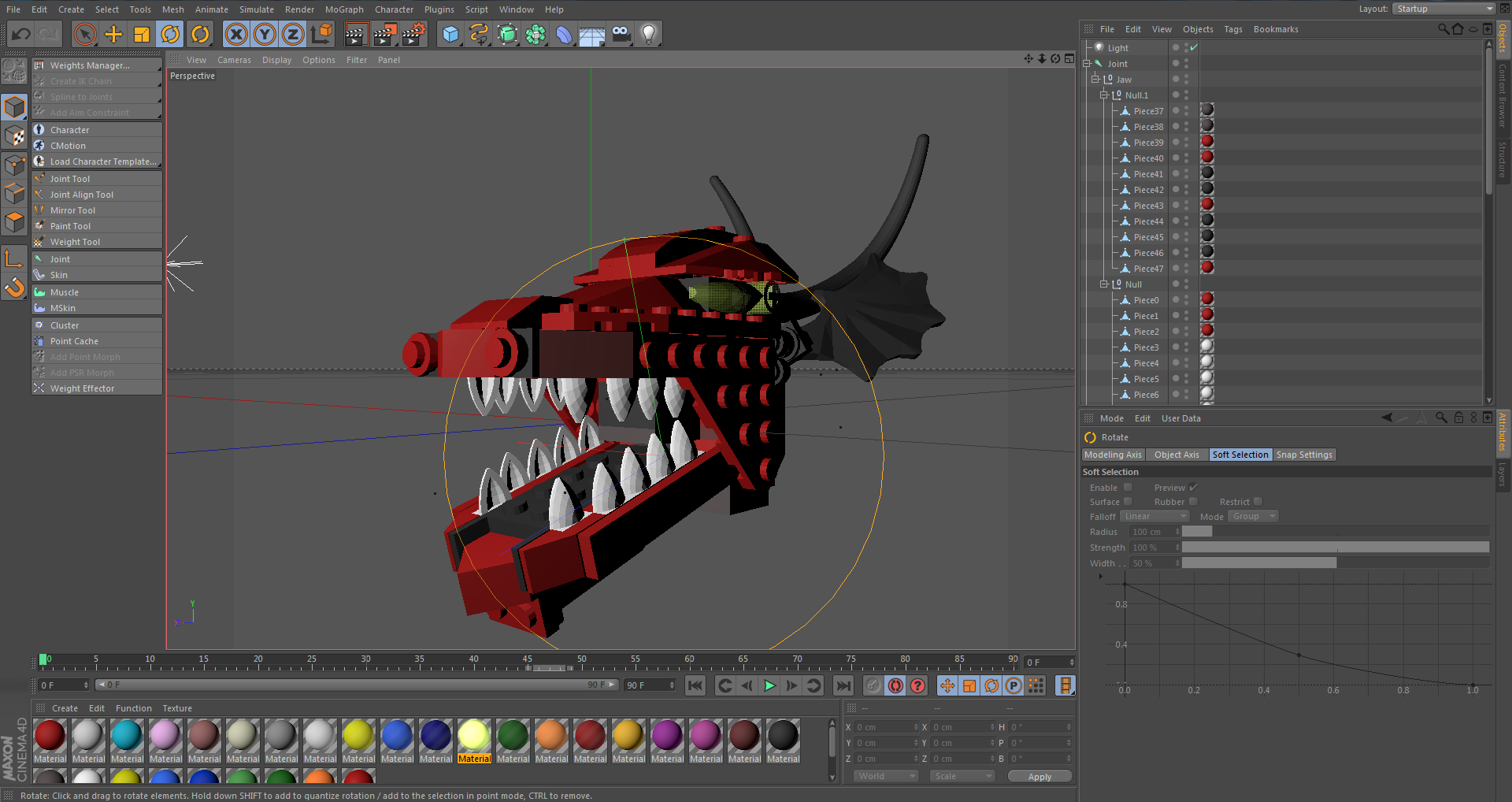Click the Cube primitive icon
Screen dimensions: 1512x802
tap(450, 34)
